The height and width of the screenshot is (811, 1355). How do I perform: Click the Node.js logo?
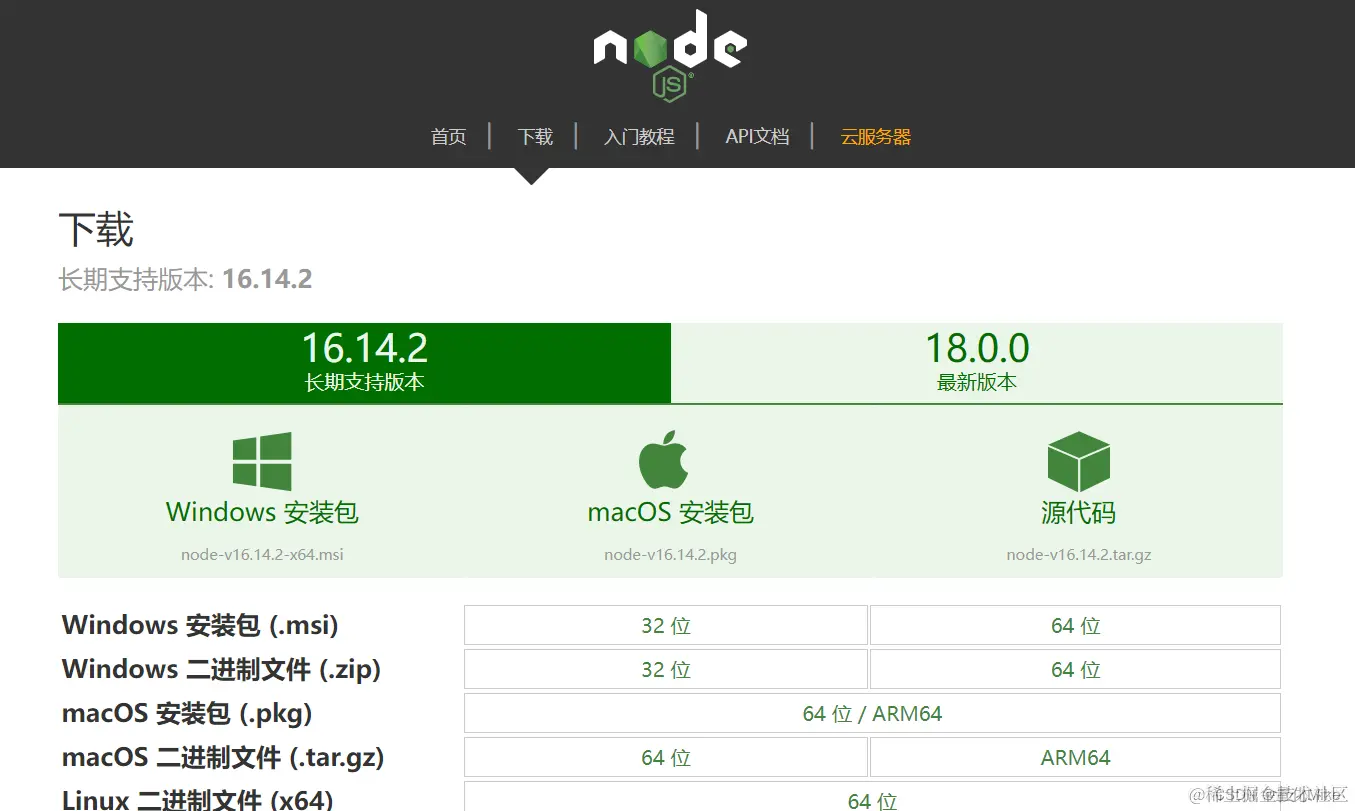click(670, 56)
